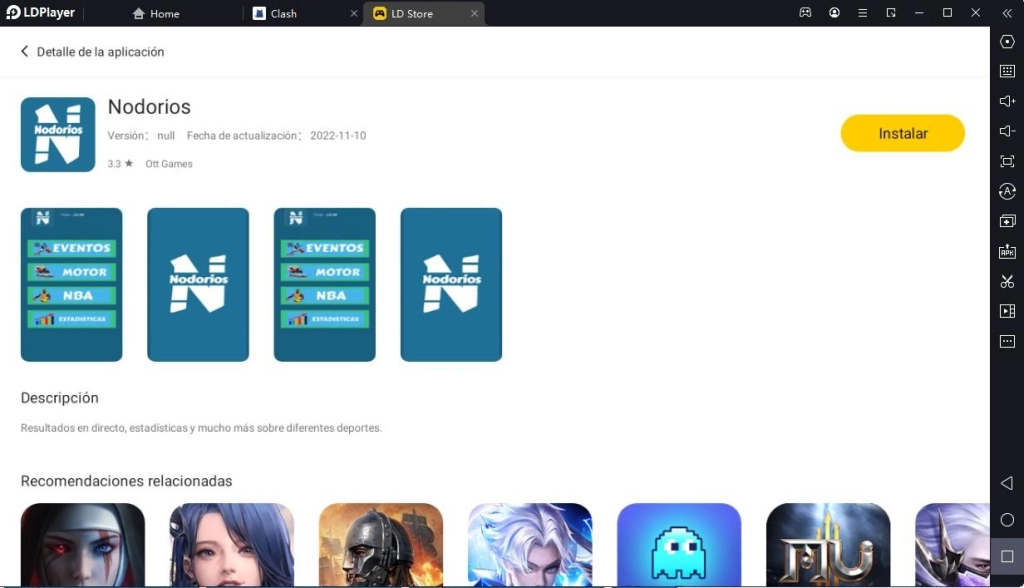Open the gamepad icon in title bar
The image size is (1024, 588).
point(805,13)
